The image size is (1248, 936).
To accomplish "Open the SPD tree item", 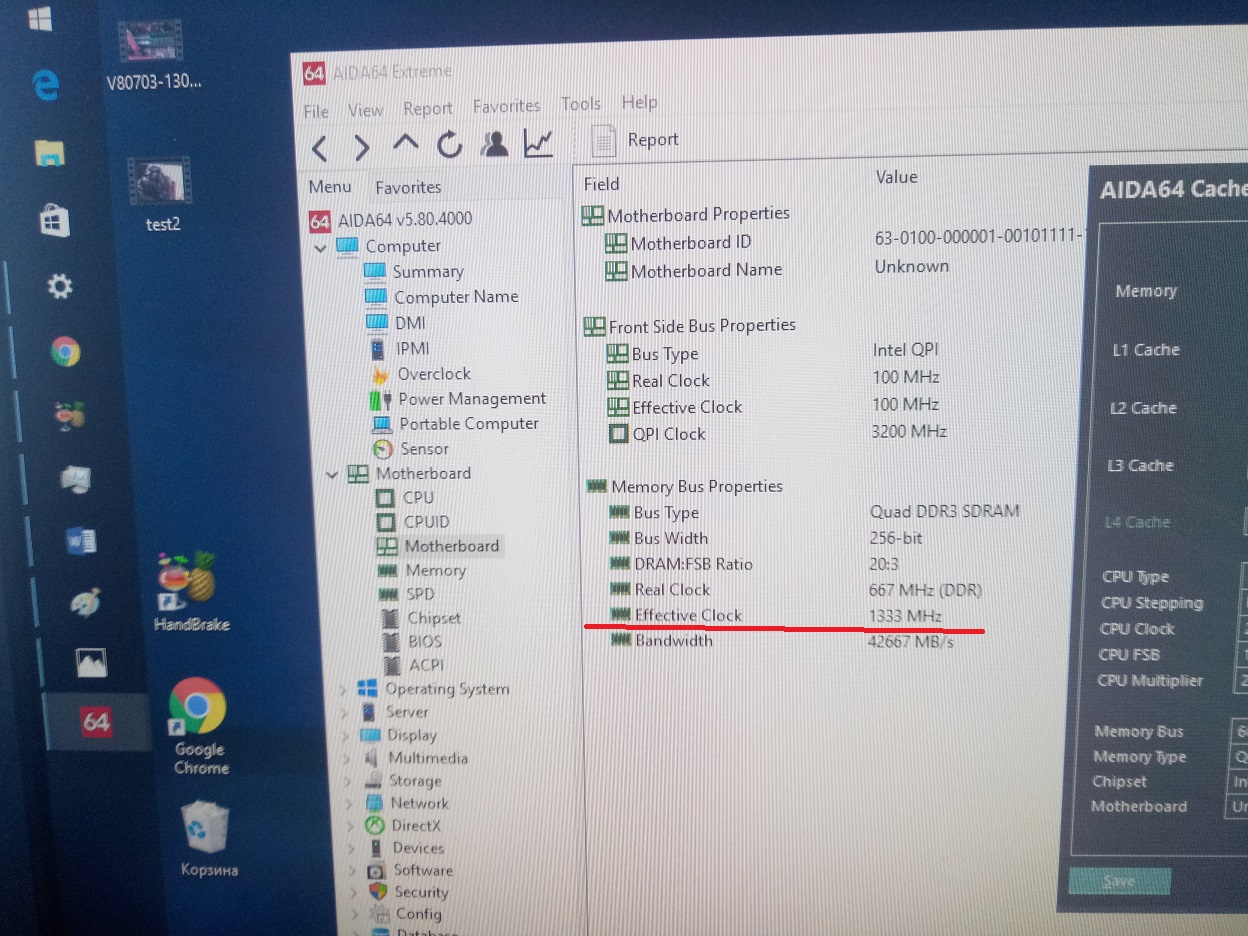I will coord(406,595).
